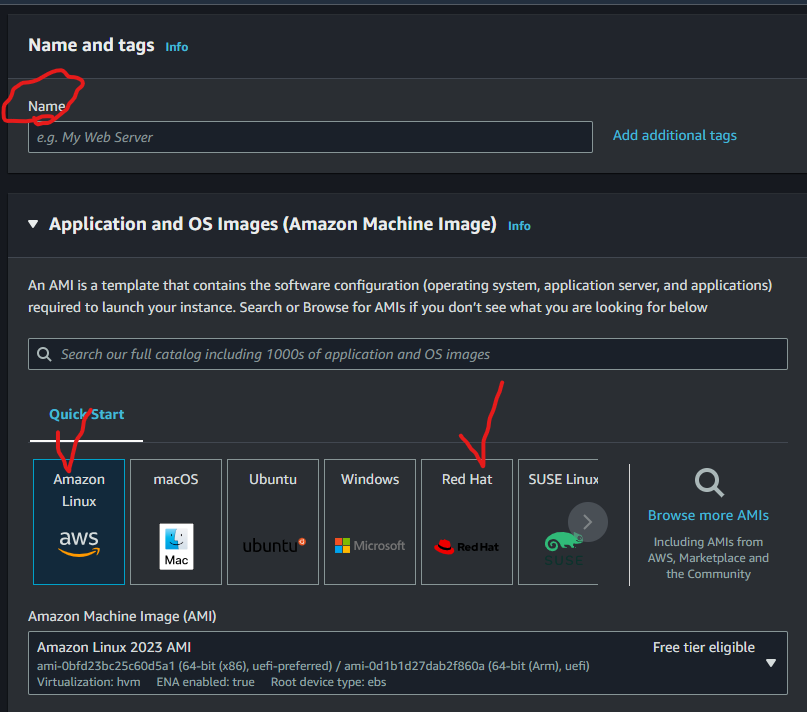This screenshot has height=712, width=807.
Task: Collapse the Application and OS Images section
Action: coord(33,224)
